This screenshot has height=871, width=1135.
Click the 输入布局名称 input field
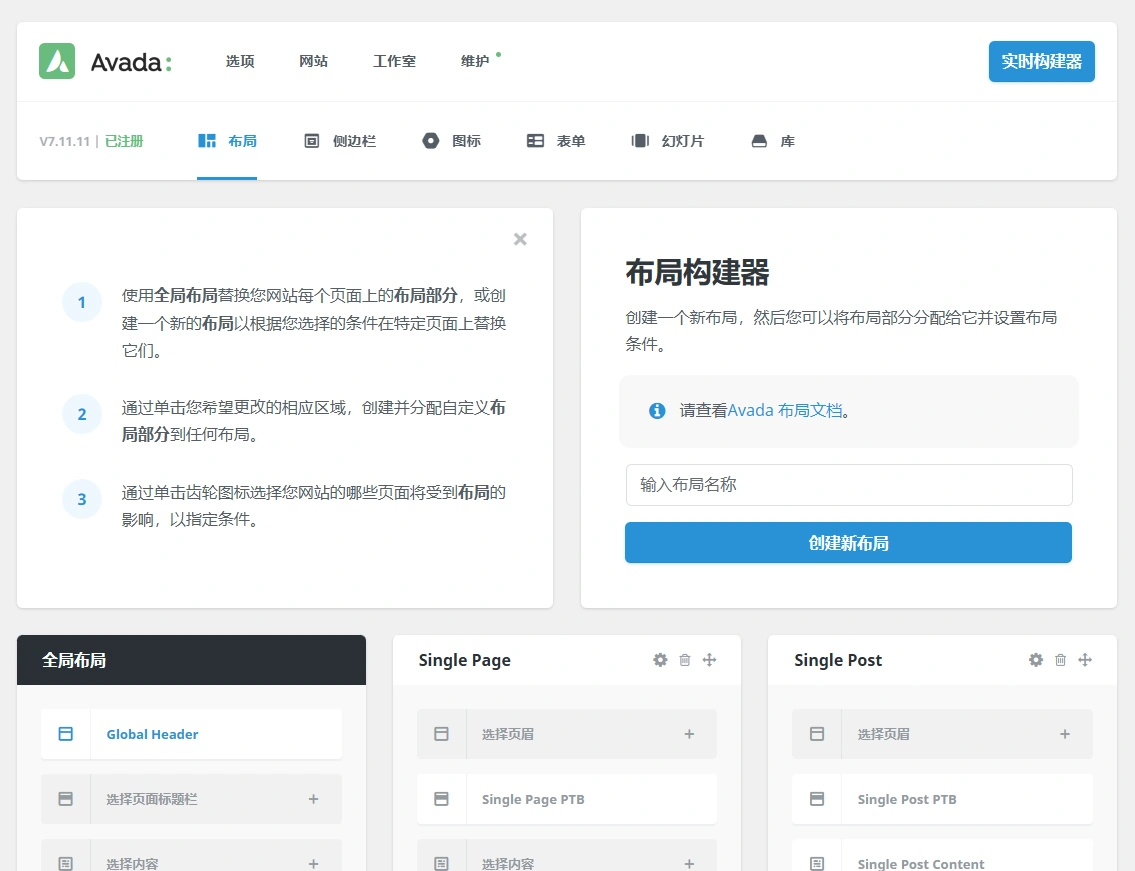(x=848, y=485)
